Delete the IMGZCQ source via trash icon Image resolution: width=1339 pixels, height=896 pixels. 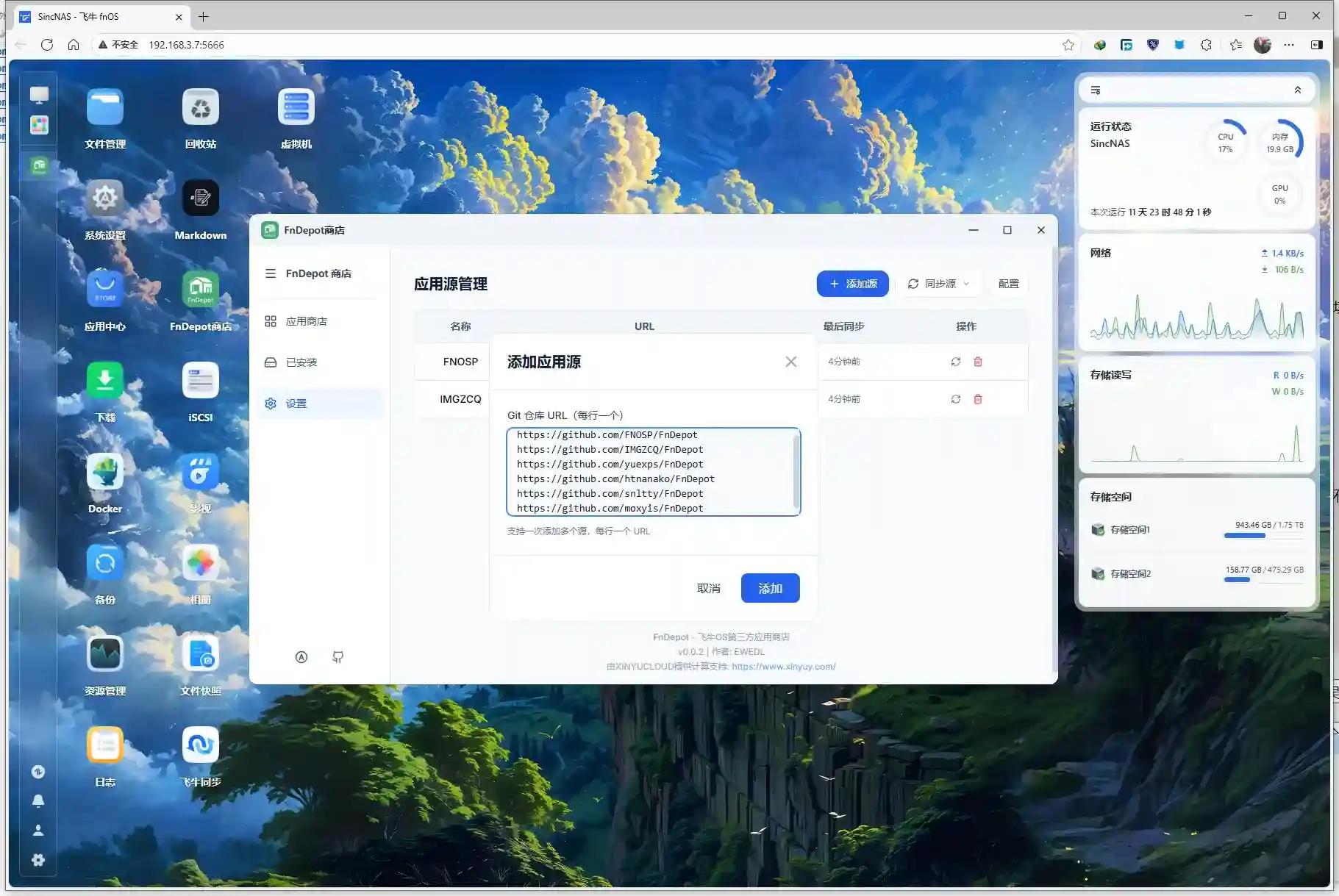(977, 399)
